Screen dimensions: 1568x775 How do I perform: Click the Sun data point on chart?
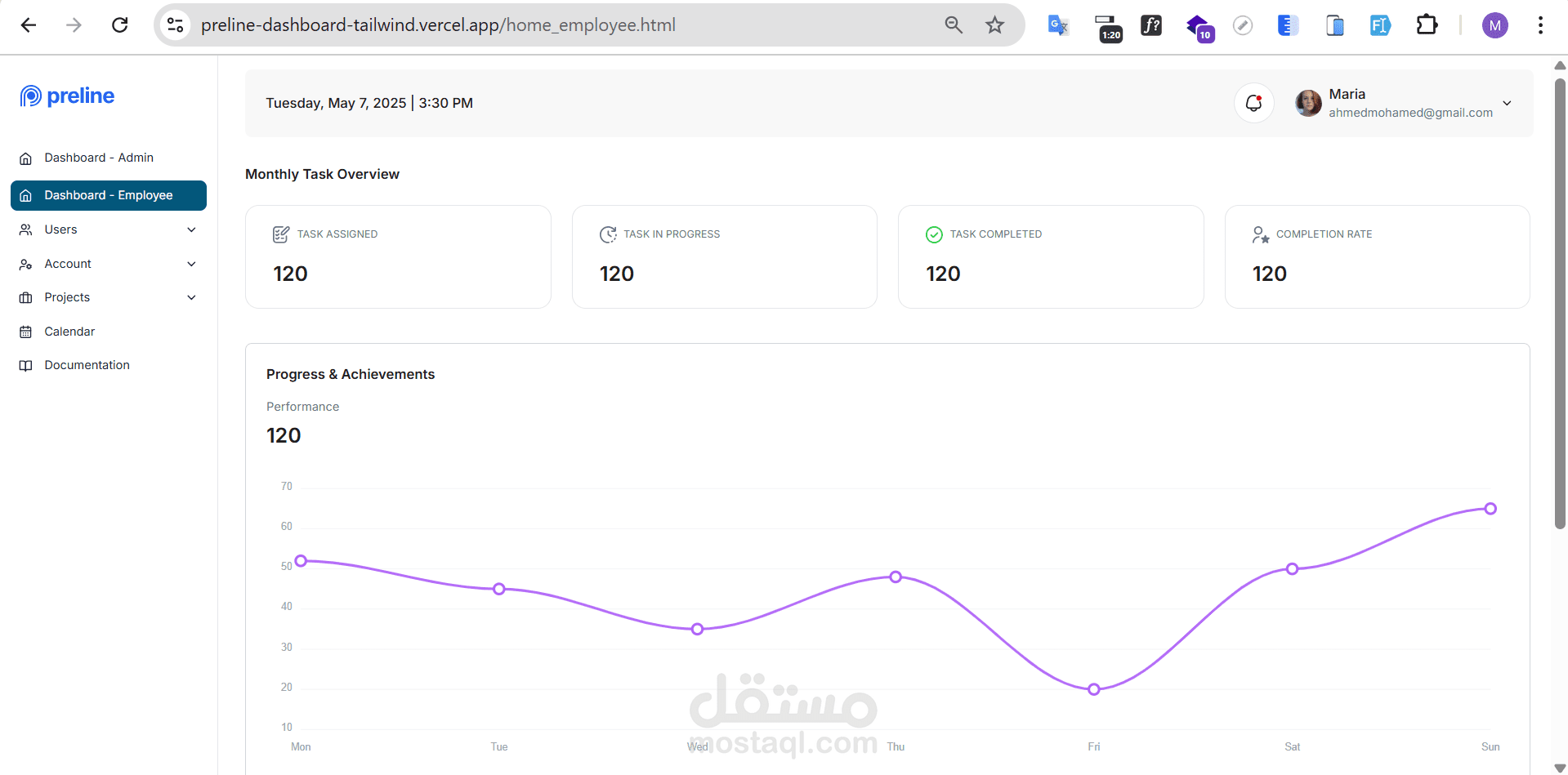(x=1490, y=509)
